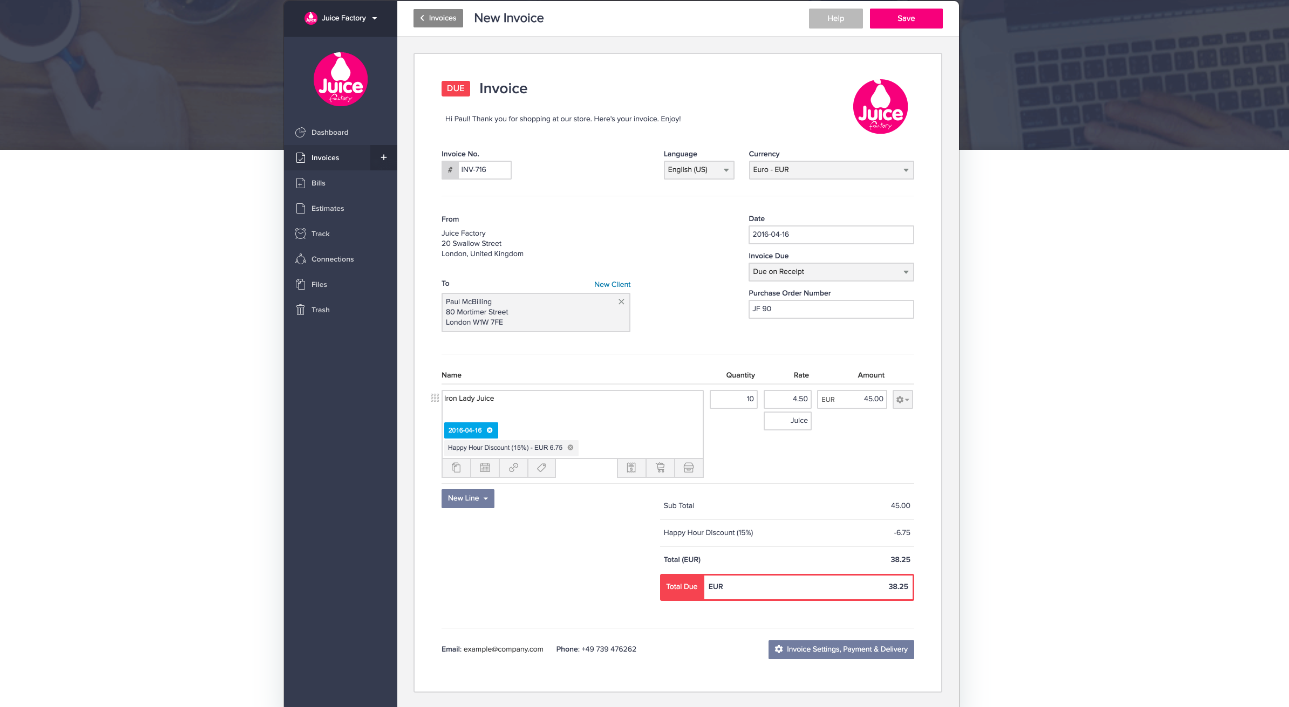Screen dimensions: 1289x707
Task: Remove the Happy Hour Discount from the item
Action: click(570, 447)
